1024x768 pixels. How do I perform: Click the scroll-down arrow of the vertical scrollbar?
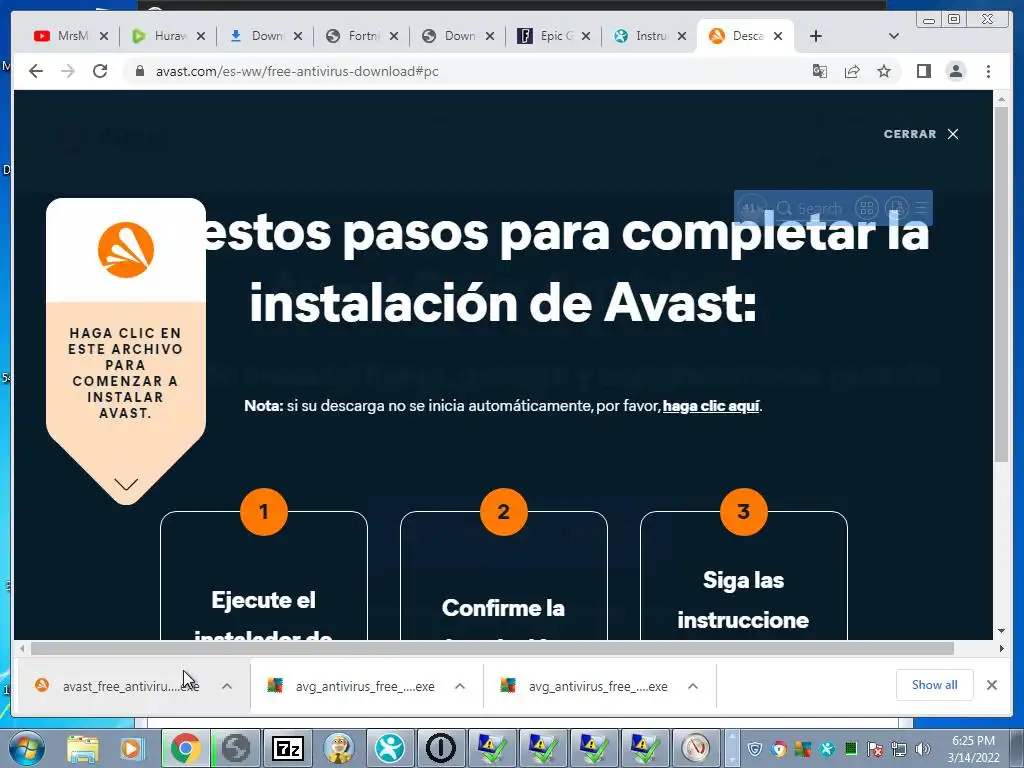tap(1001, 632)
